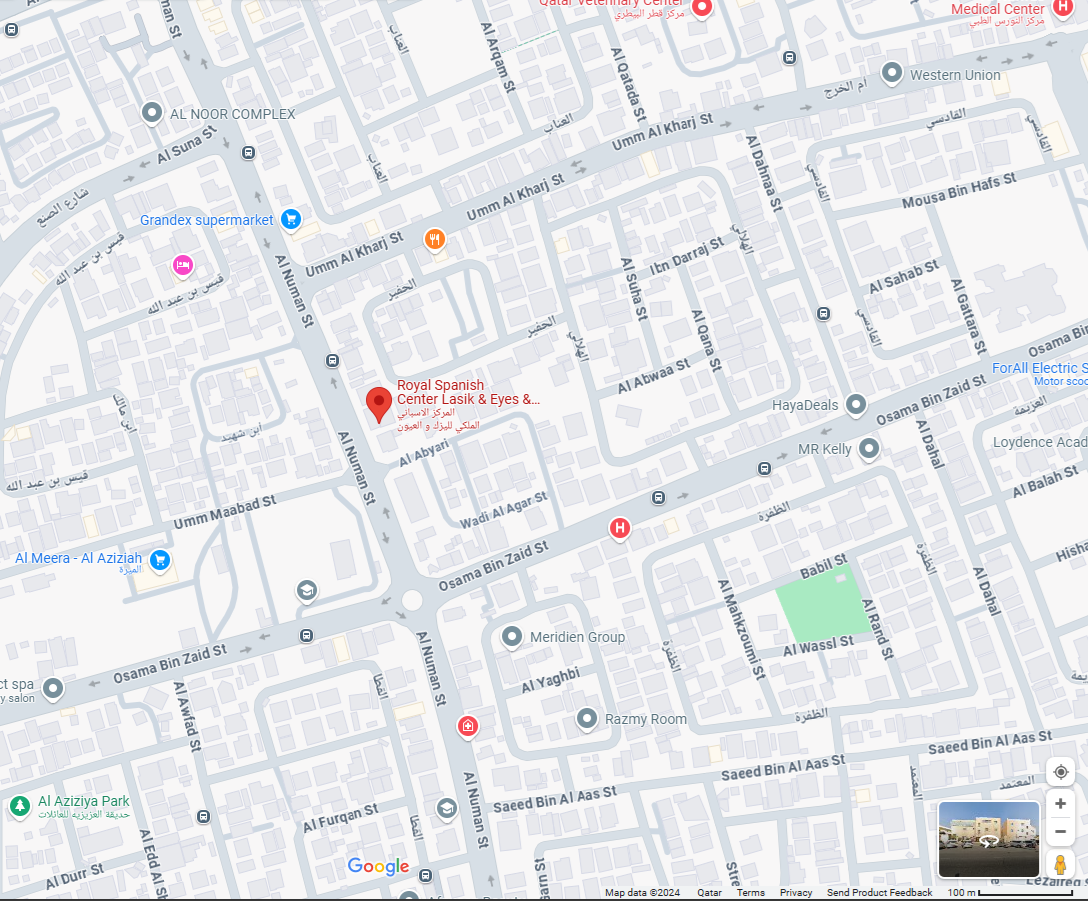Click the Mousa Bin Hafs St label
This screenshot has width=1088, height=901.
tap(959, 191)
